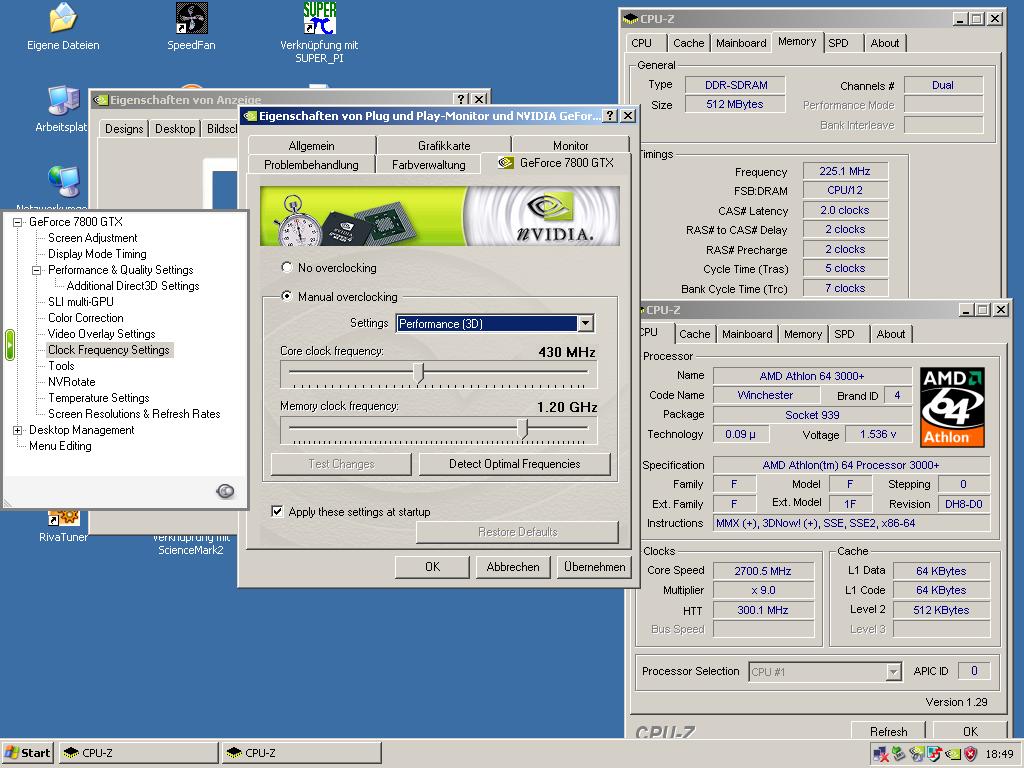This screenshot has height=768, width=1024.
Task: Expand the Desktop Management tree node
Action: coord(18,430)
